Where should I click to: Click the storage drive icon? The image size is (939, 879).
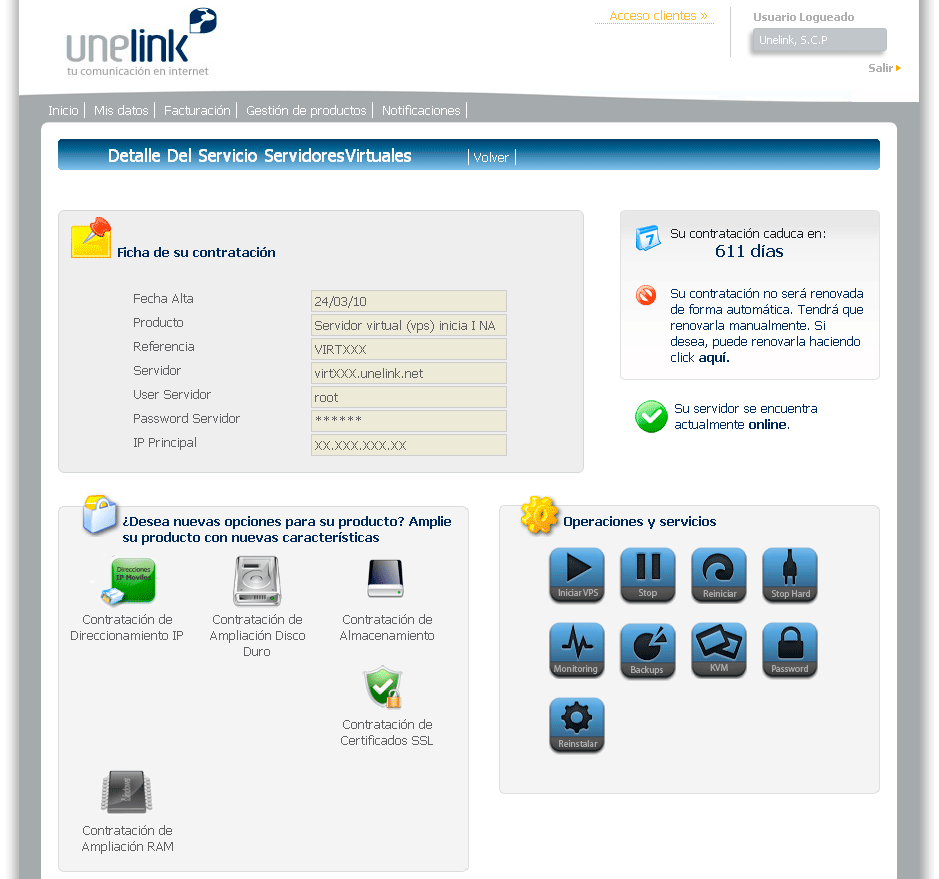tap(386, 578)
